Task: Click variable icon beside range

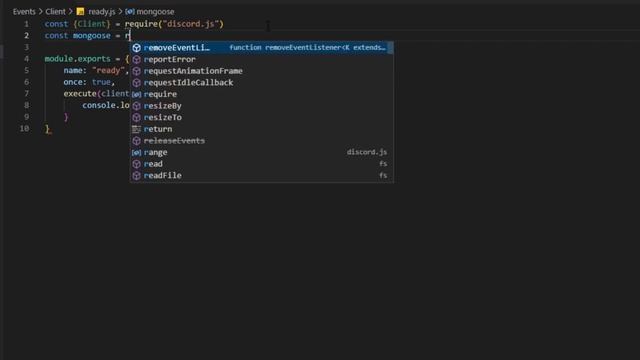Action: click(x=137, y=152)
